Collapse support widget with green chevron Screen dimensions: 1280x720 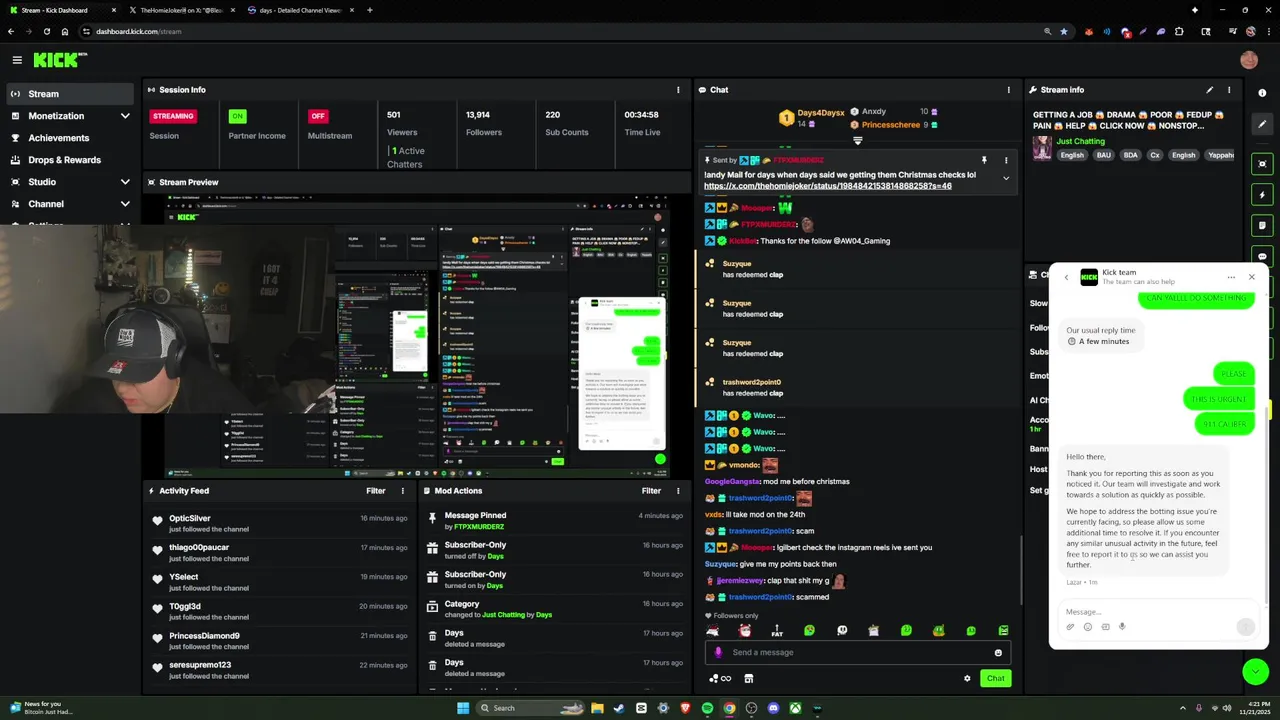[1255, 672]
